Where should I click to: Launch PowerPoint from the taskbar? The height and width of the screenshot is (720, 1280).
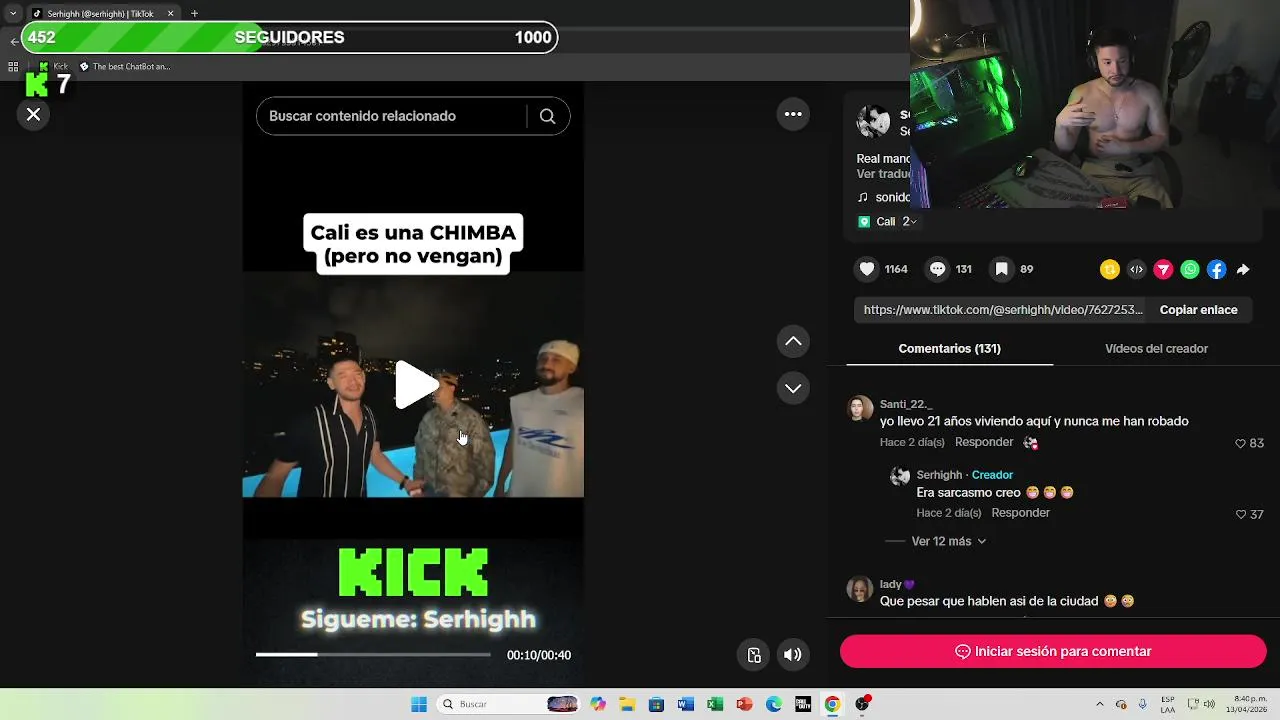[x=744, y=704]
